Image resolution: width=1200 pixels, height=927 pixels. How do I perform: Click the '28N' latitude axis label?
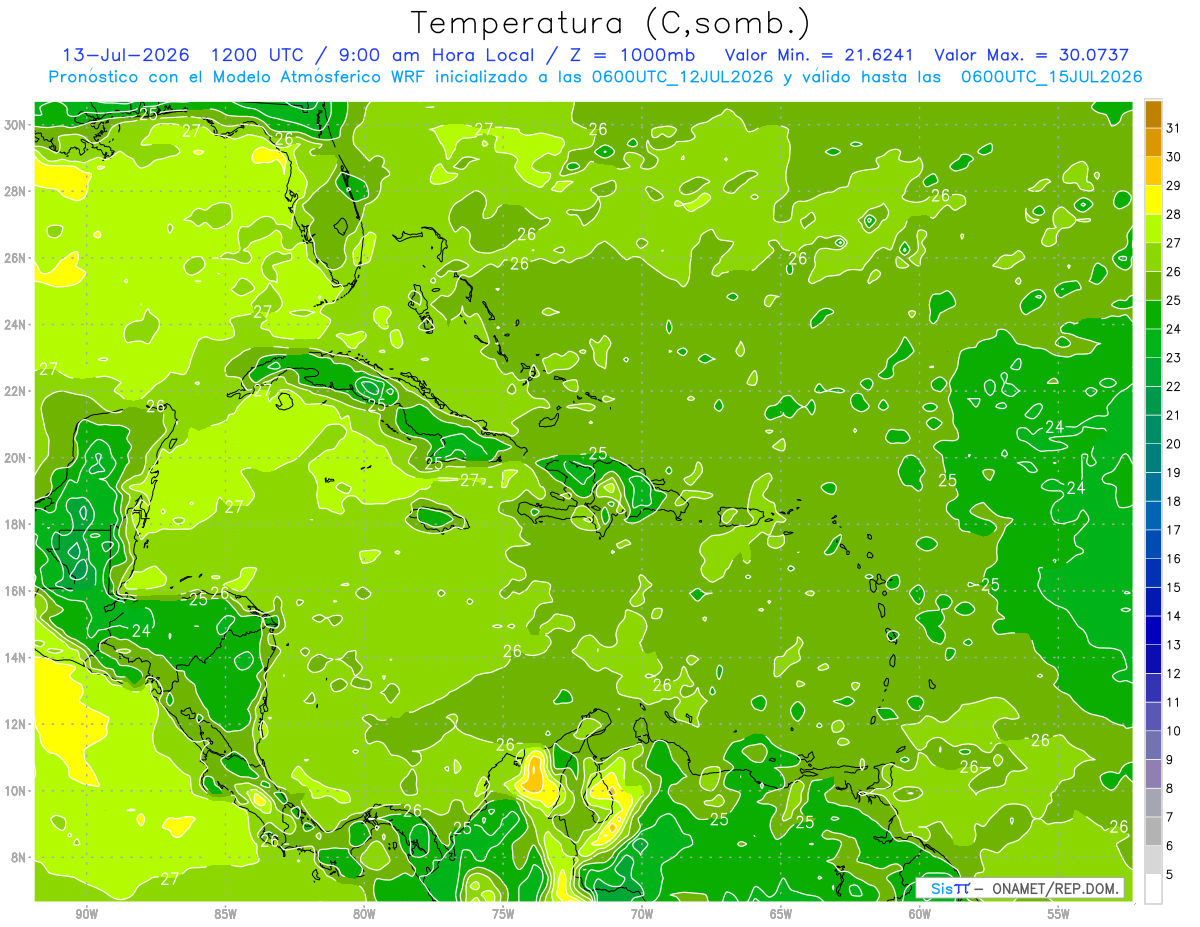click(x=16, y=191)
